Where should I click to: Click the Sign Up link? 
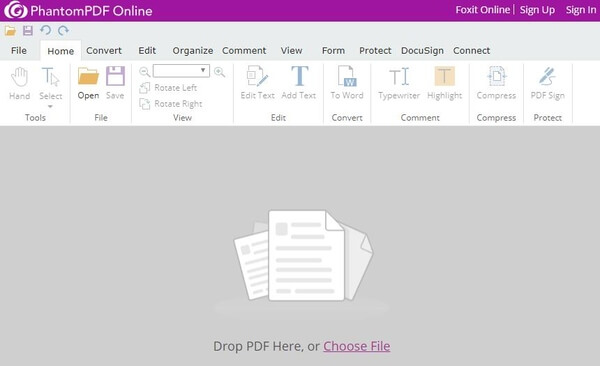click(537, 10)
